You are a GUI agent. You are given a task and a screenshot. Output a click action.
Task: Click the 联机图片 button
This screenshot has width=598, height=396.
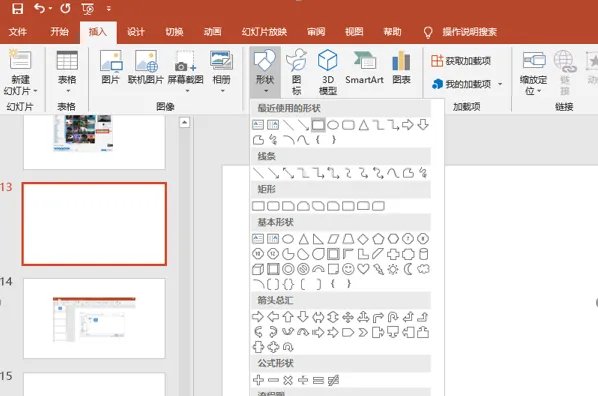click(146, 67)
